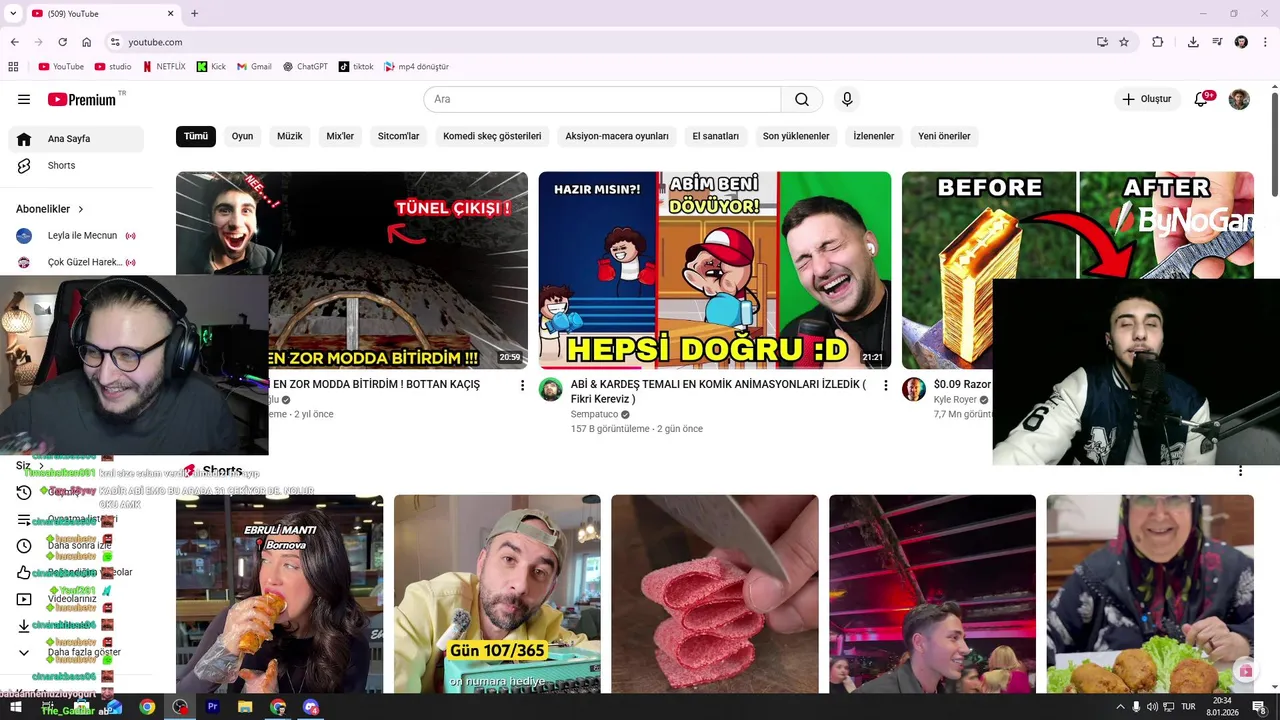Open Adobe Premiere Pro from taskbar

point(212,707)
